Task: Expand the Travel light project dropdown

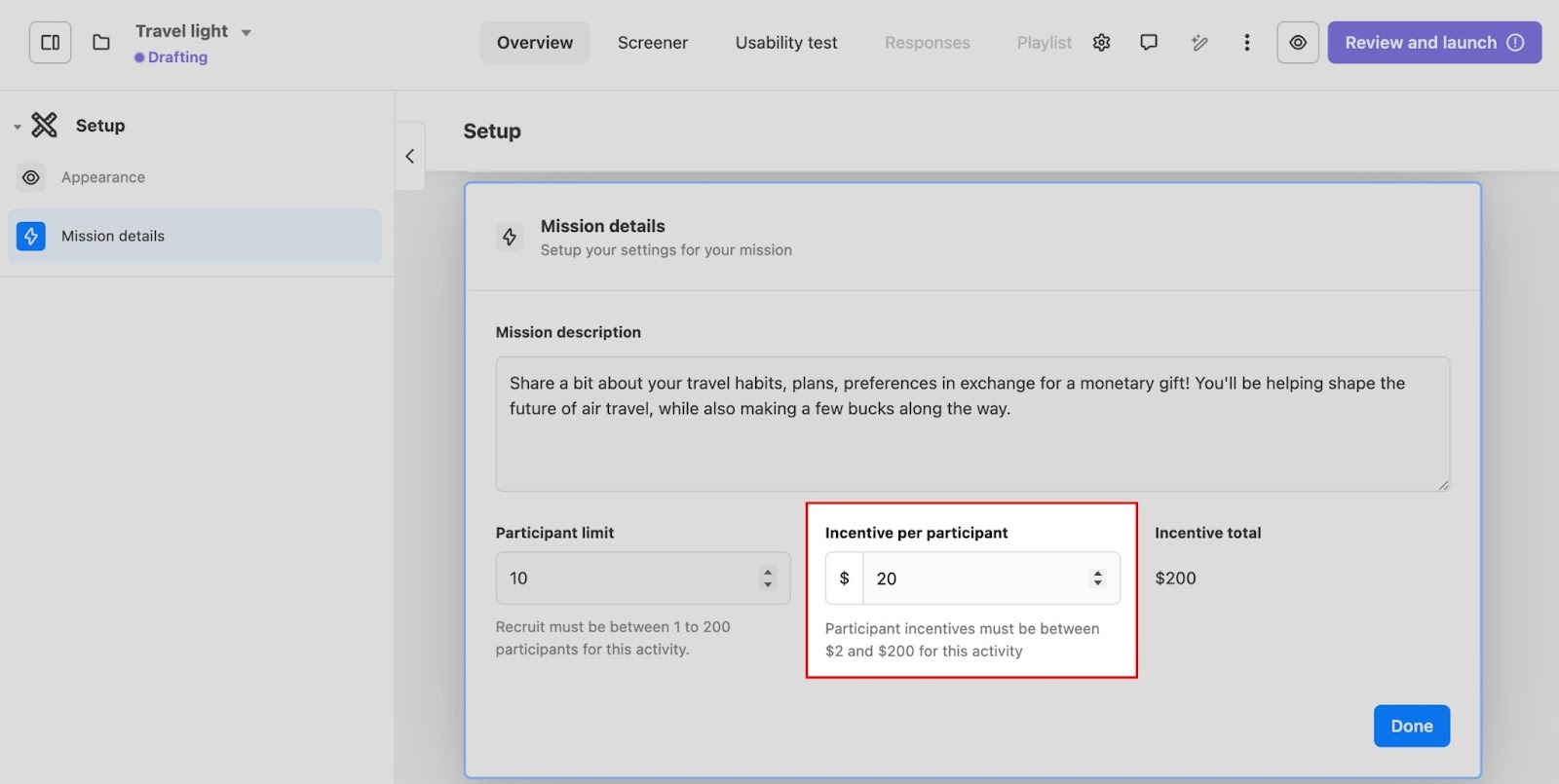Action: click(x=247, y=32)
